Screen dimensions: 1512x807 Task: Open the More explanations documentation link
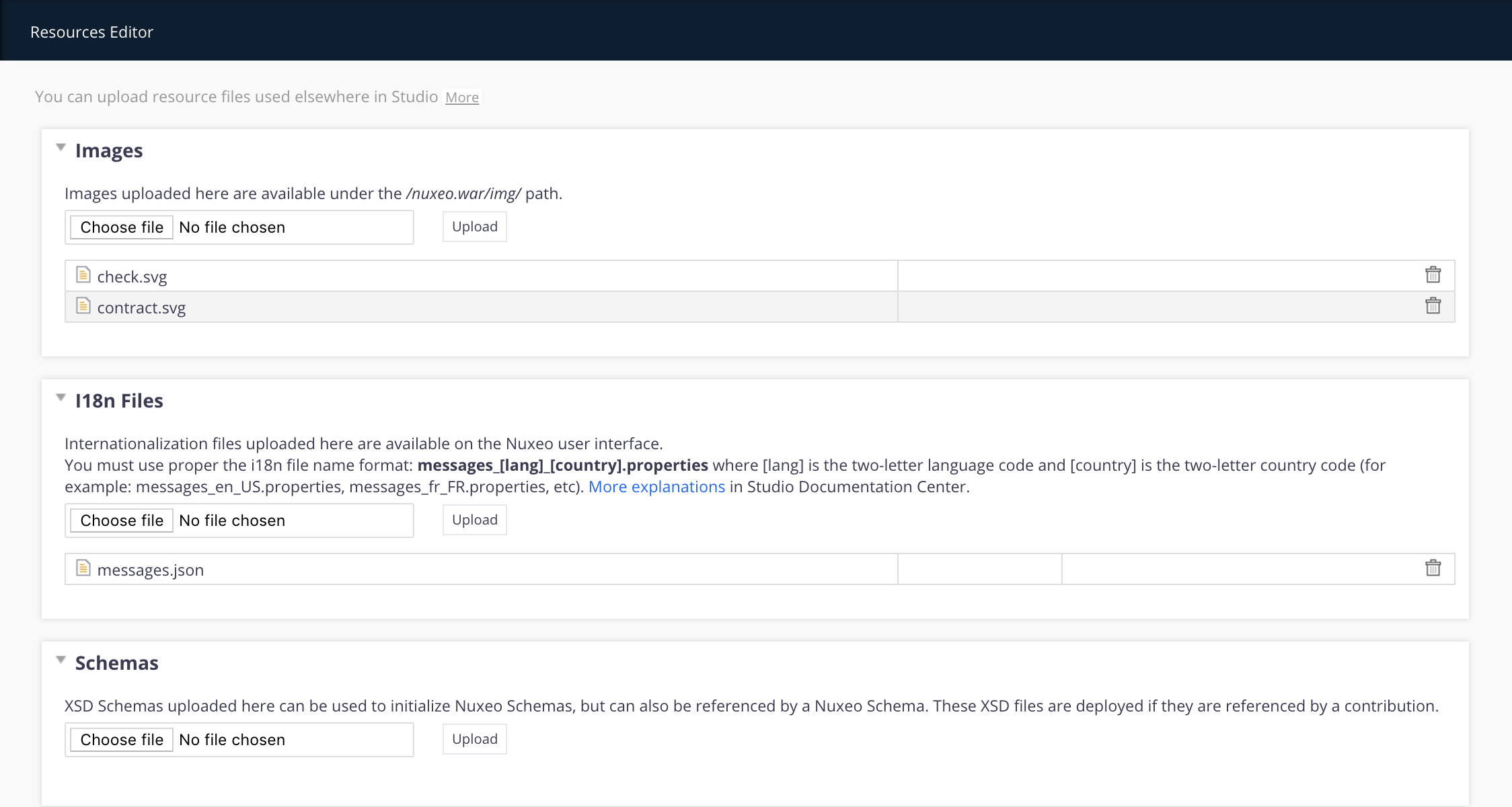click(657, 487)
